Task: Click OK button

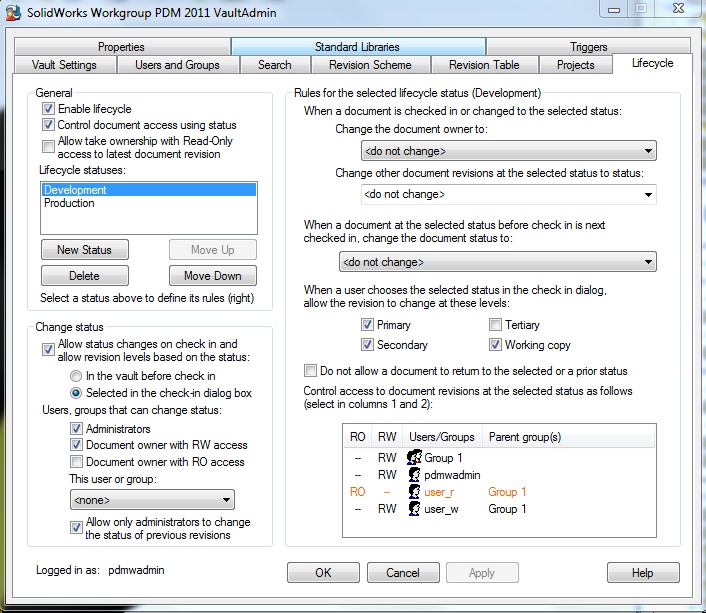Action: (x=323, y=572)
